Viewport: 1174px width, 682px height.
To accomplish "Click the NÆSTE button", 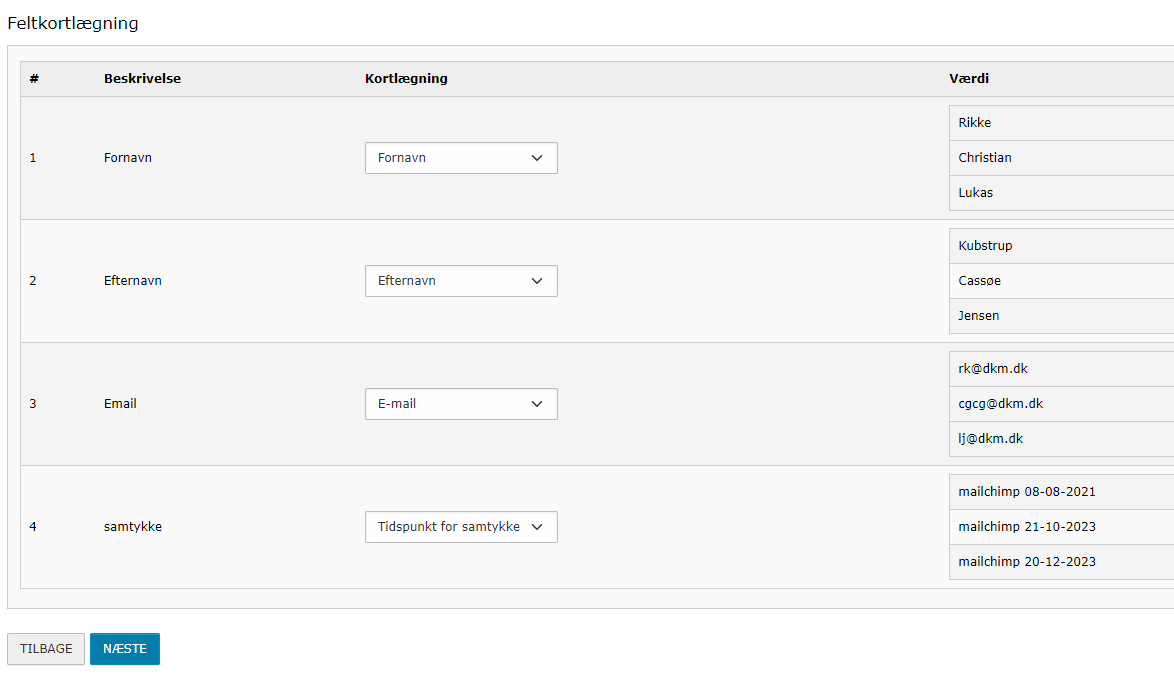I will pyautogui.click(x=125, y=649).
